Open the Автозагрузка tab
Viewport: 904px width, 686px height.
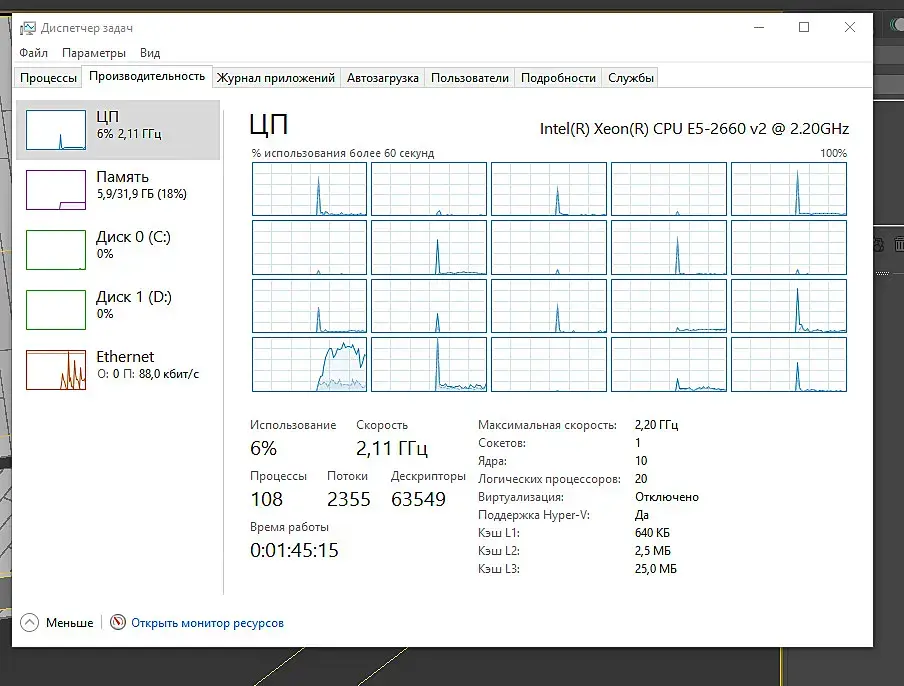[x=383, y=78]
